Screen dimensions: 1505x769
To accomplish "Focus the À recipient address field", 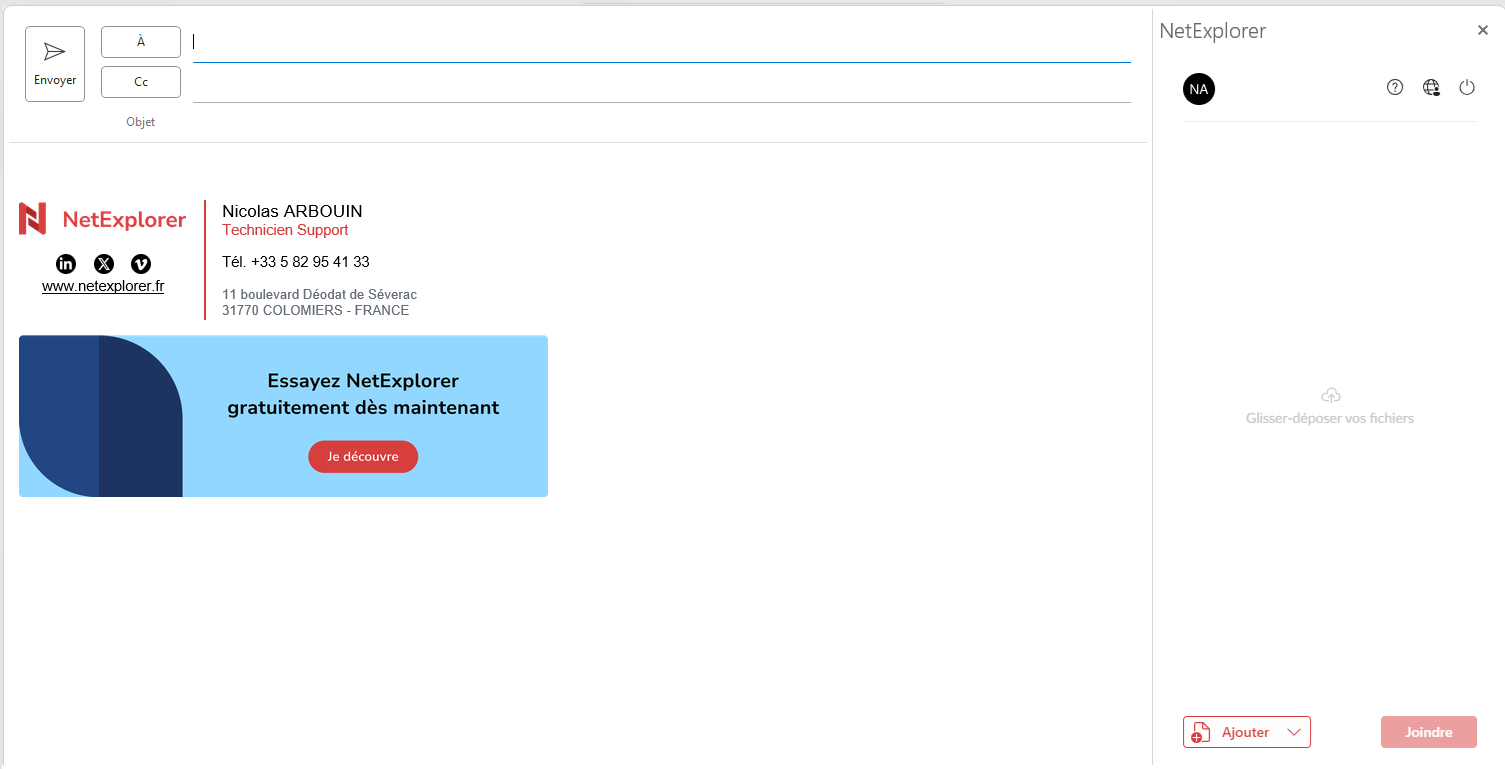I will tap(661, 42).
